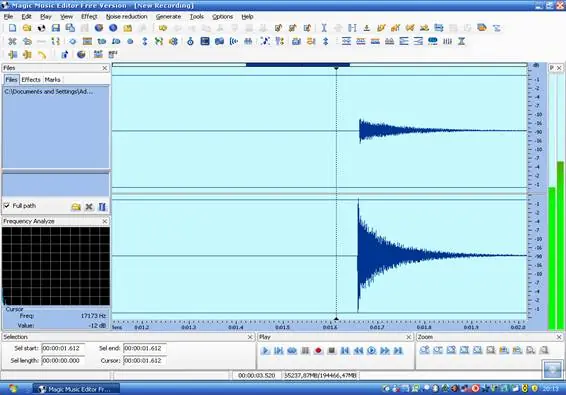Click the dark blue overview scrollbar thumb
This screenshot has height=395, width=566.
(298, 65)
